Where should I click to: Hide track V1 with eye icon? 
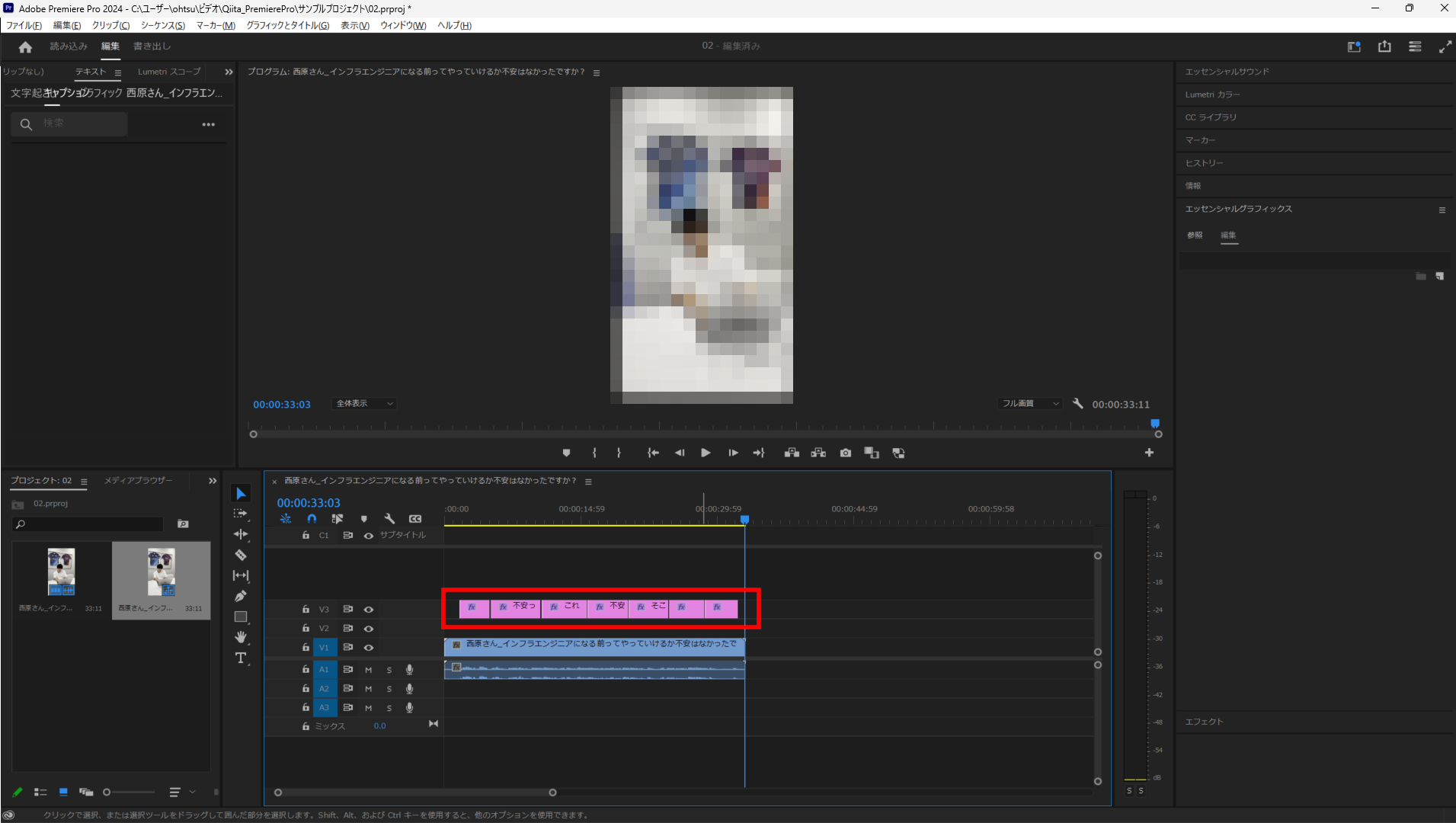click(369, 648)
